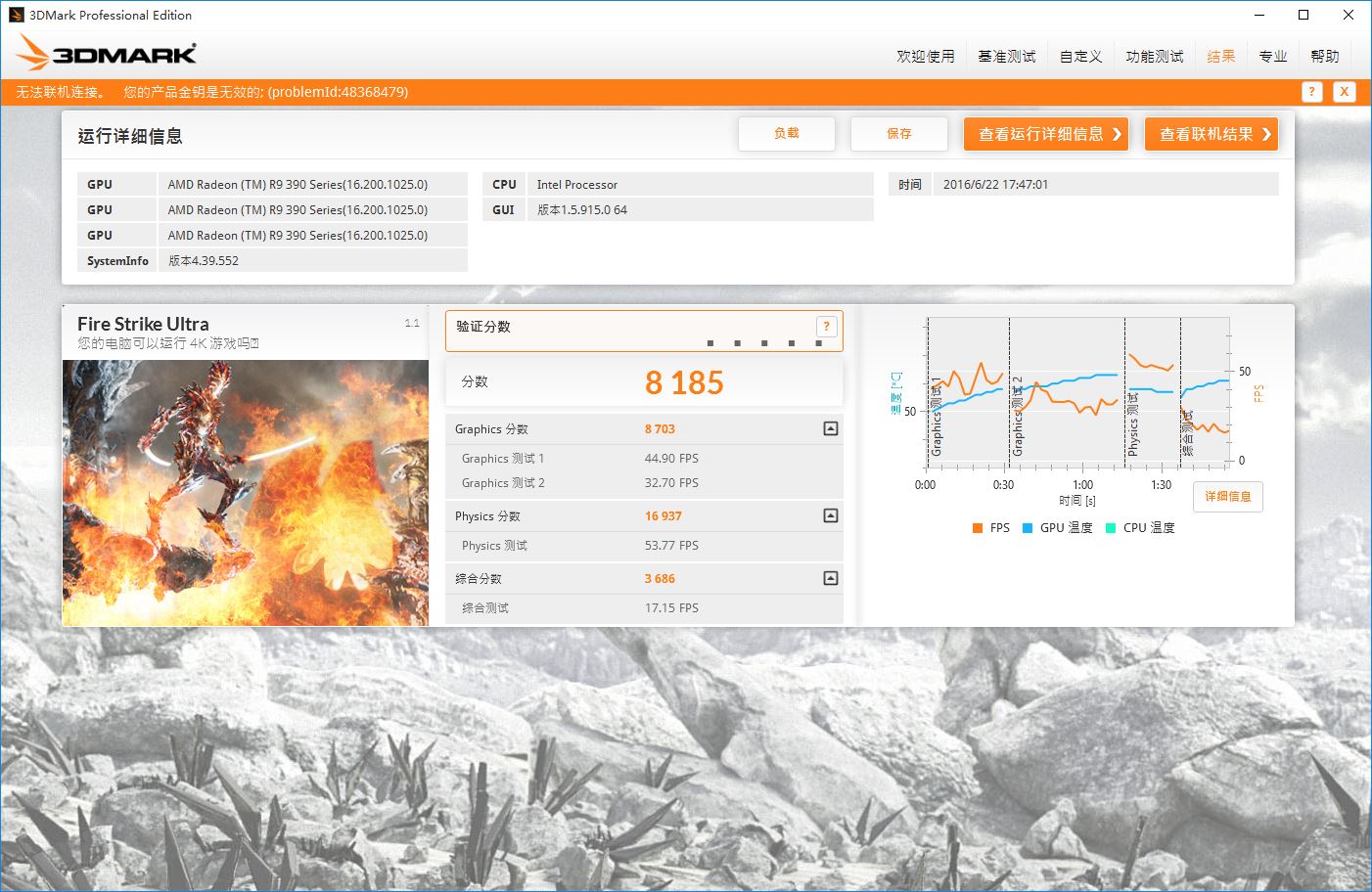Image resolution: width=1372 pixels, height=892 pixels.
Task: Click the 查看联机结果 orange button
Action: [x=1211, y=134]
